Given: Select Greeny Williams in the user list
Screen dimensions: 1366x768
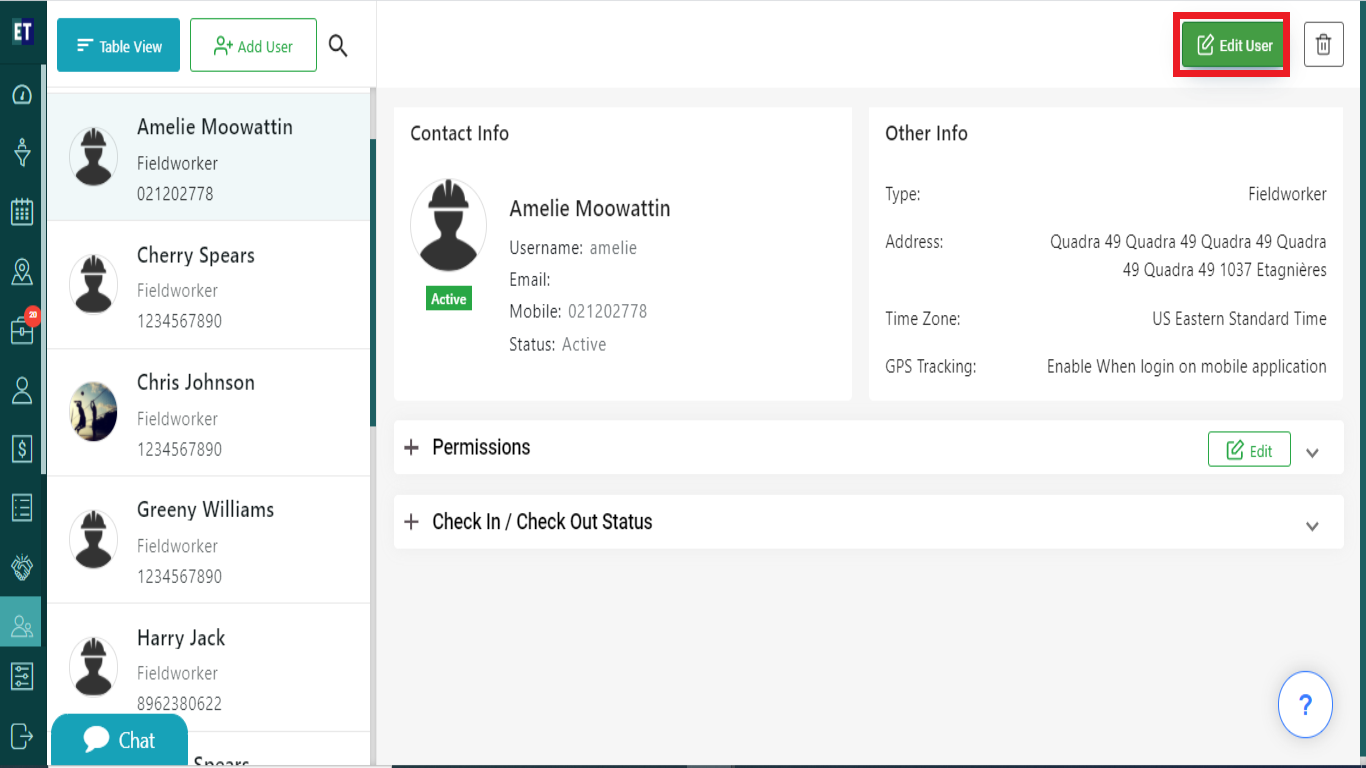Looking at the screenshot, I should pyautogui.click(x=209, y=540).
